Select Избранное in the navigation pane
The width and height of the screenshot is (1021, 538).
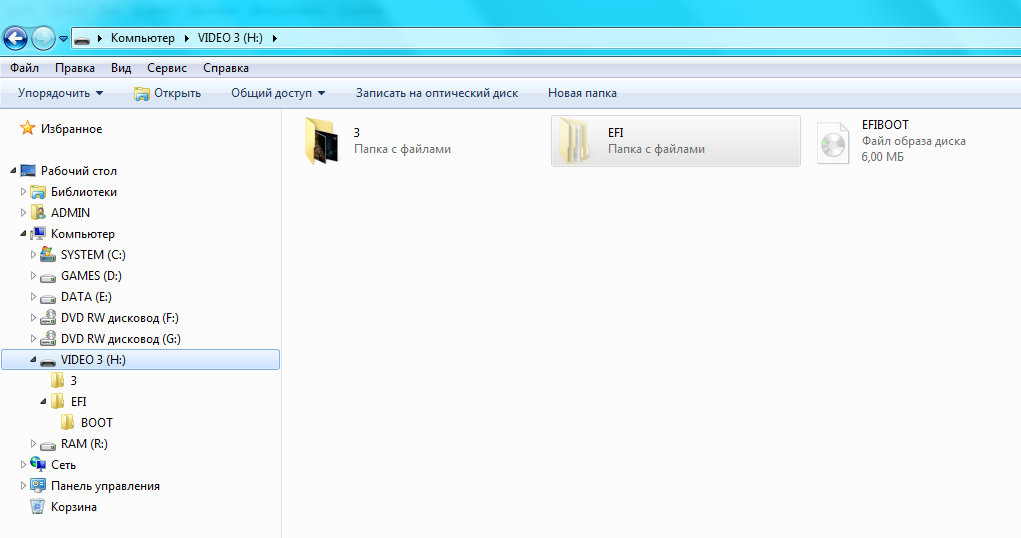(x=72, y=129)
